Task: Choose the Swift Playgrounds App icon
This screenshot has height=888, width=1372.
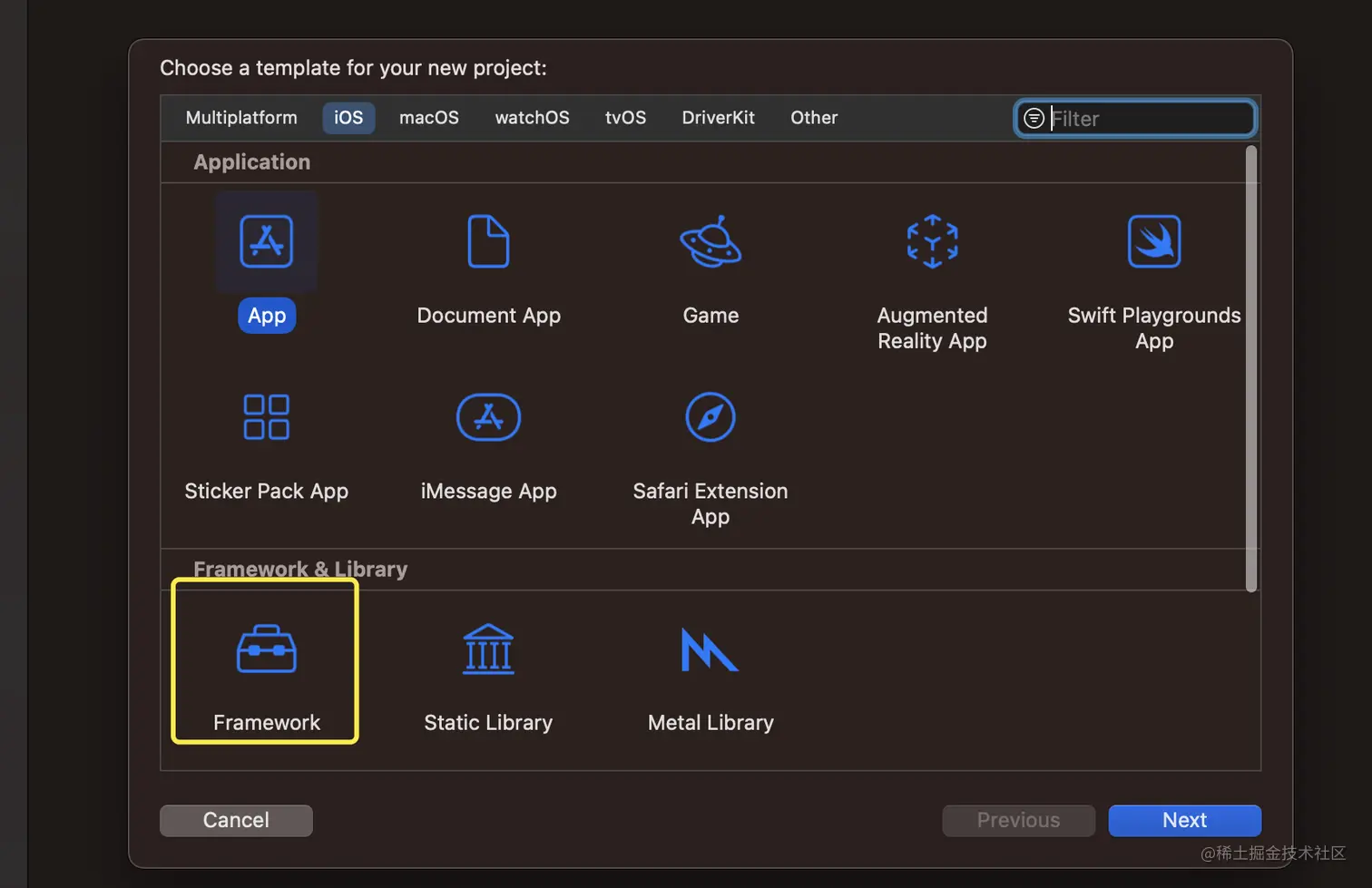Action: tap(1154, 241)
